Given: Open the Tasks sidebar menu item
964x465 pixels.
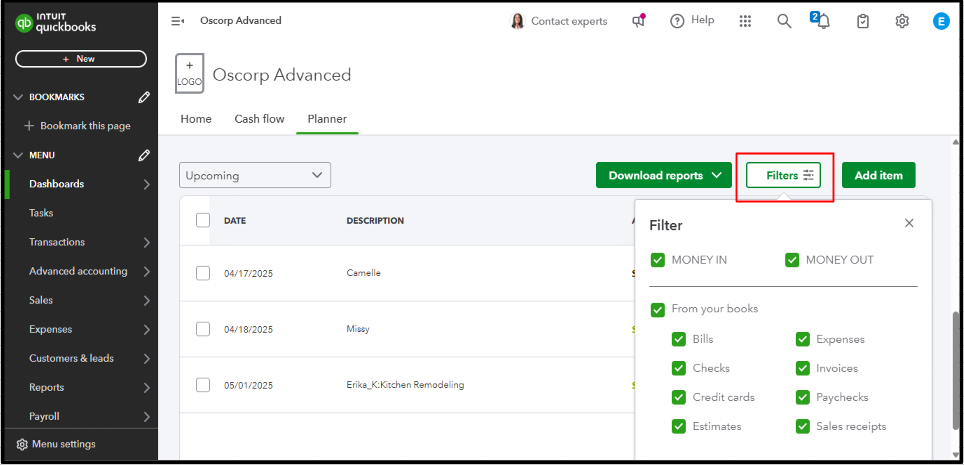Looking at the screenshot, I should click(41, 213).
